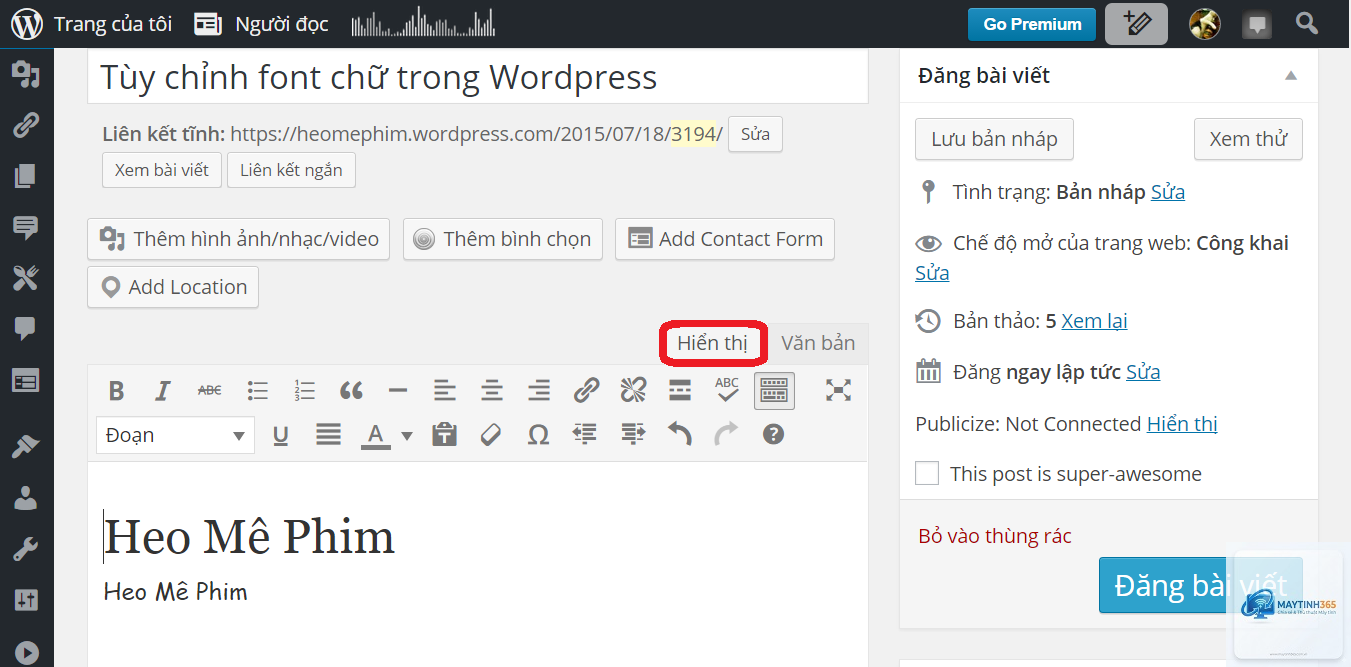Check This post is super-awesome
Viewport: 1351px width, 667px height.
(927, 474)
